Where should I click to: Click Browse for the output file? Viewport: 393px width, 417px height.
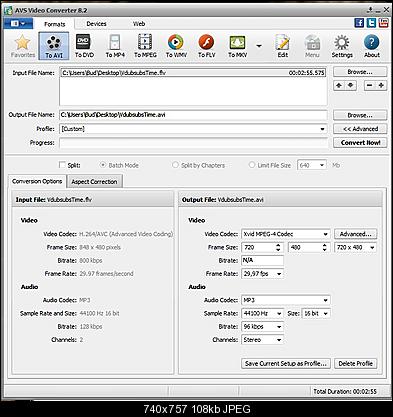pyautogui.click(x=360, y=115)
